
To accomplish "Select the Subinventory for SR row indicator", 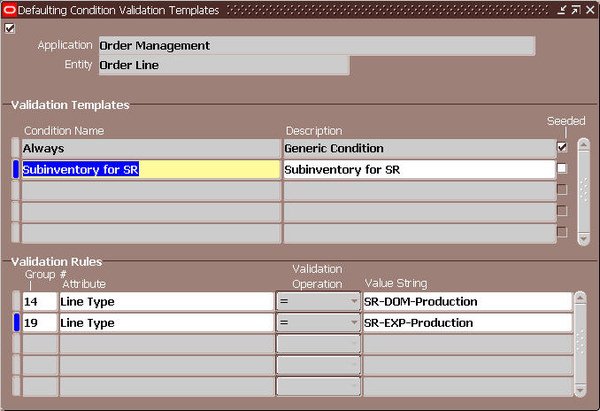I will tap(16, 169).
